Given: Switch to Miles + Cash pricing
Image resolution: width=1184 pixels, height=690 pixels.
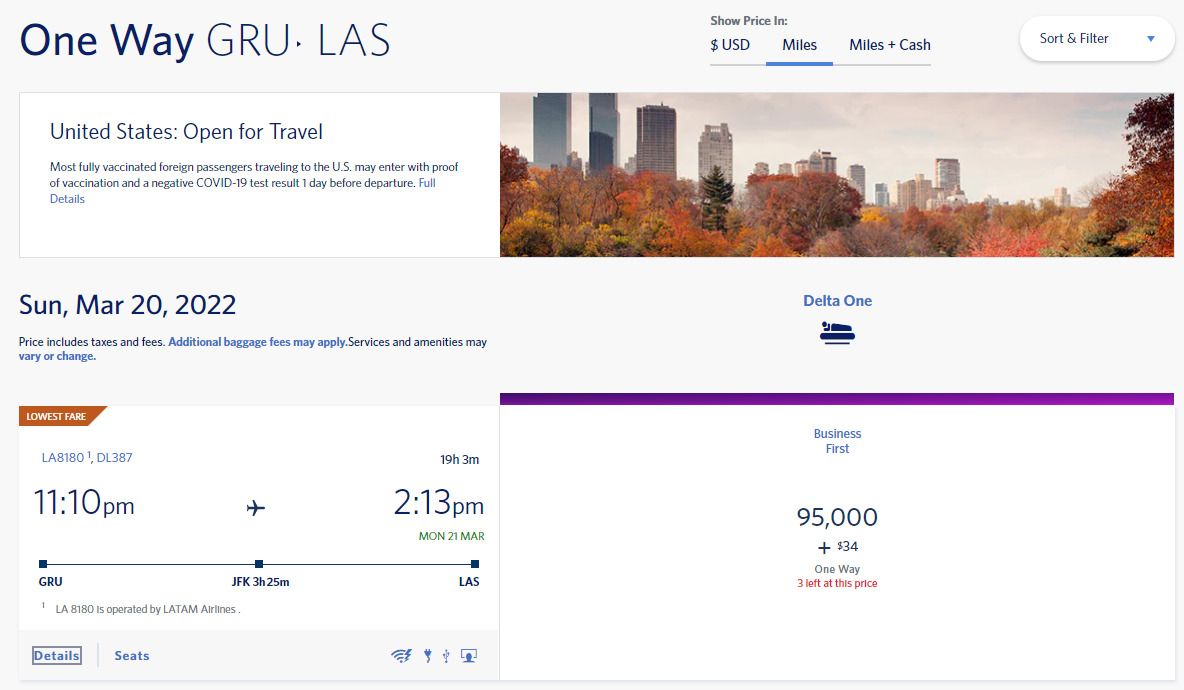Looking at the screenshot, I should click(890, 45).
